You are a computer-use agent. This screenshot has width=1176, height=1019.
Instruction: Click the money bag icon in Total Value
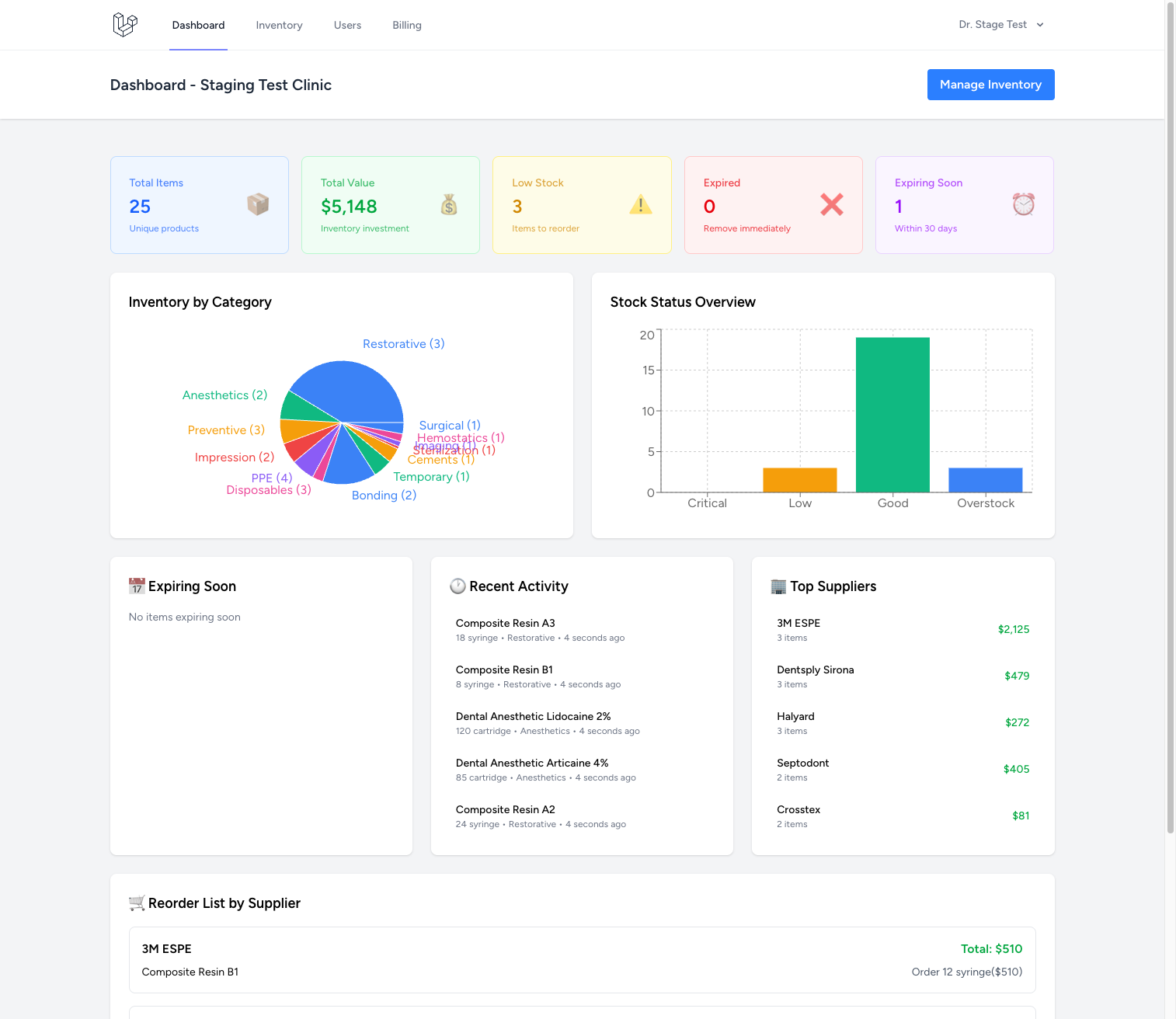449,204
